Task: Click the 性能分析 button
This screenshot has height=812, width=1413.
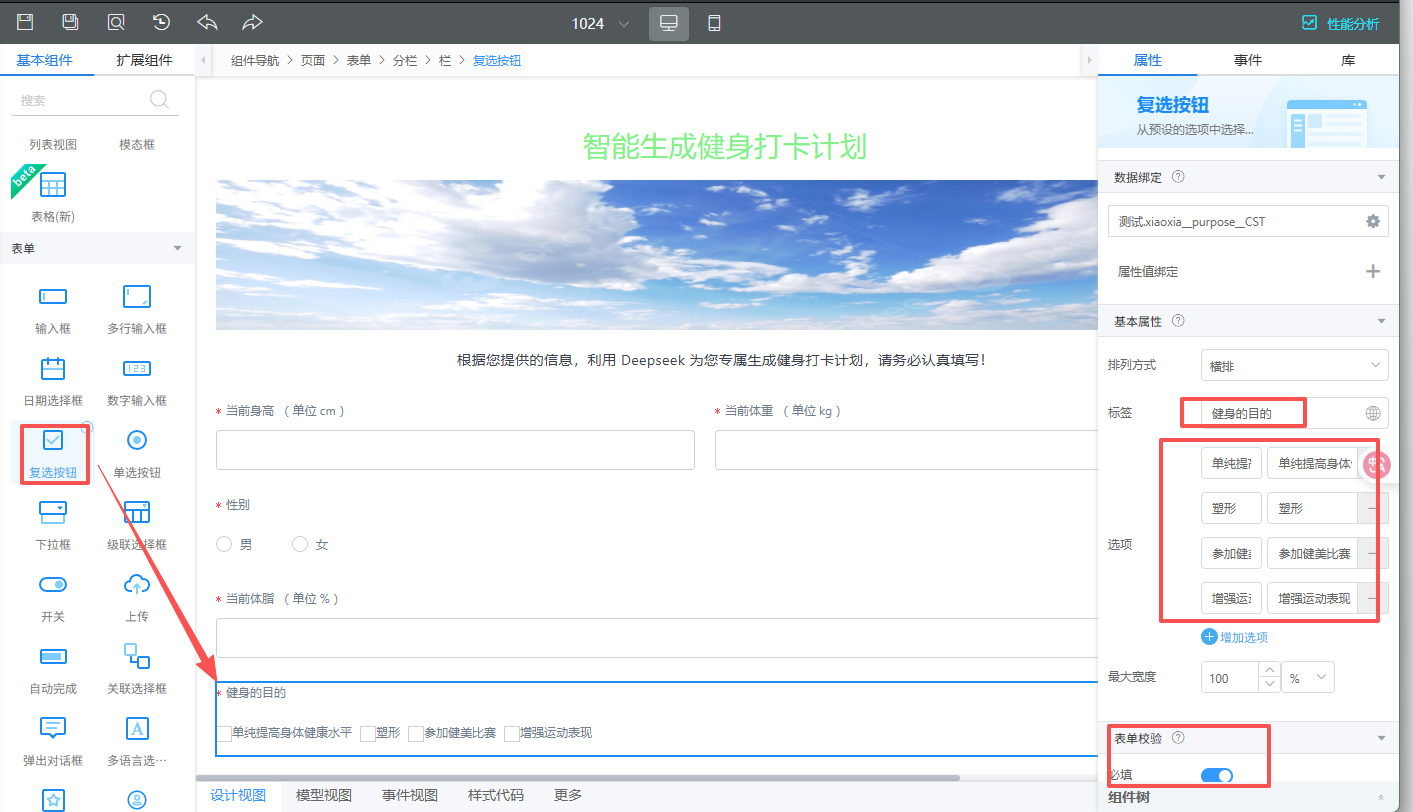Action: [x=1340, y=23]
